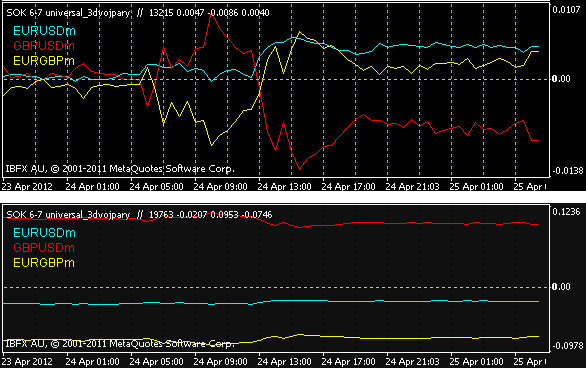This screenshot has height=368, width=586.
Task: Click the 0.0107 scale value on top chart
Action: (566, 10)
